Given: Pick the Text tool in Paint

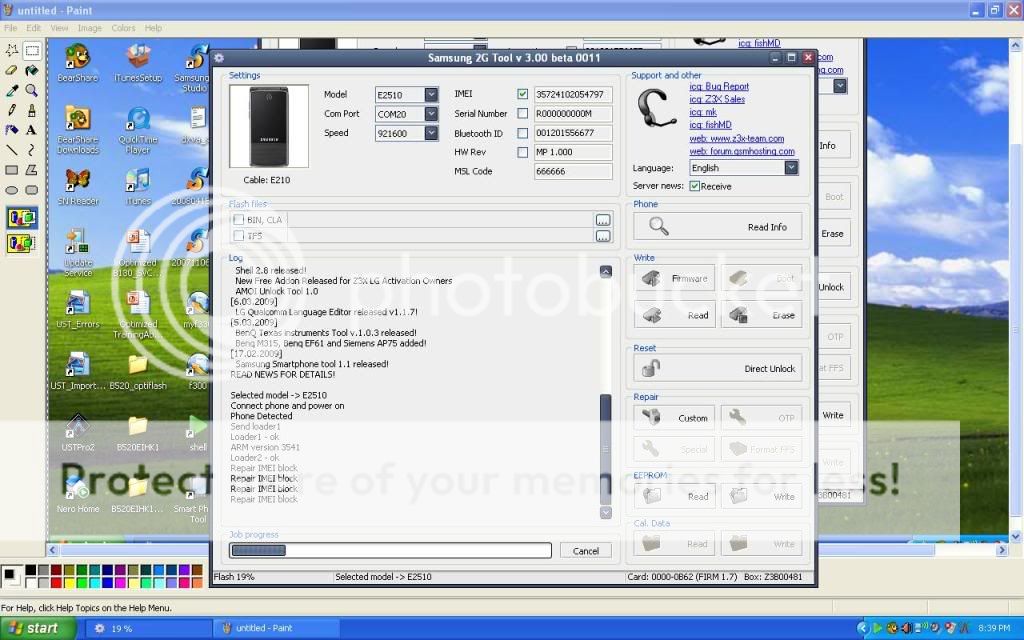Looking at the screenshot, I should pyautogui.click(x=31, y=130).
